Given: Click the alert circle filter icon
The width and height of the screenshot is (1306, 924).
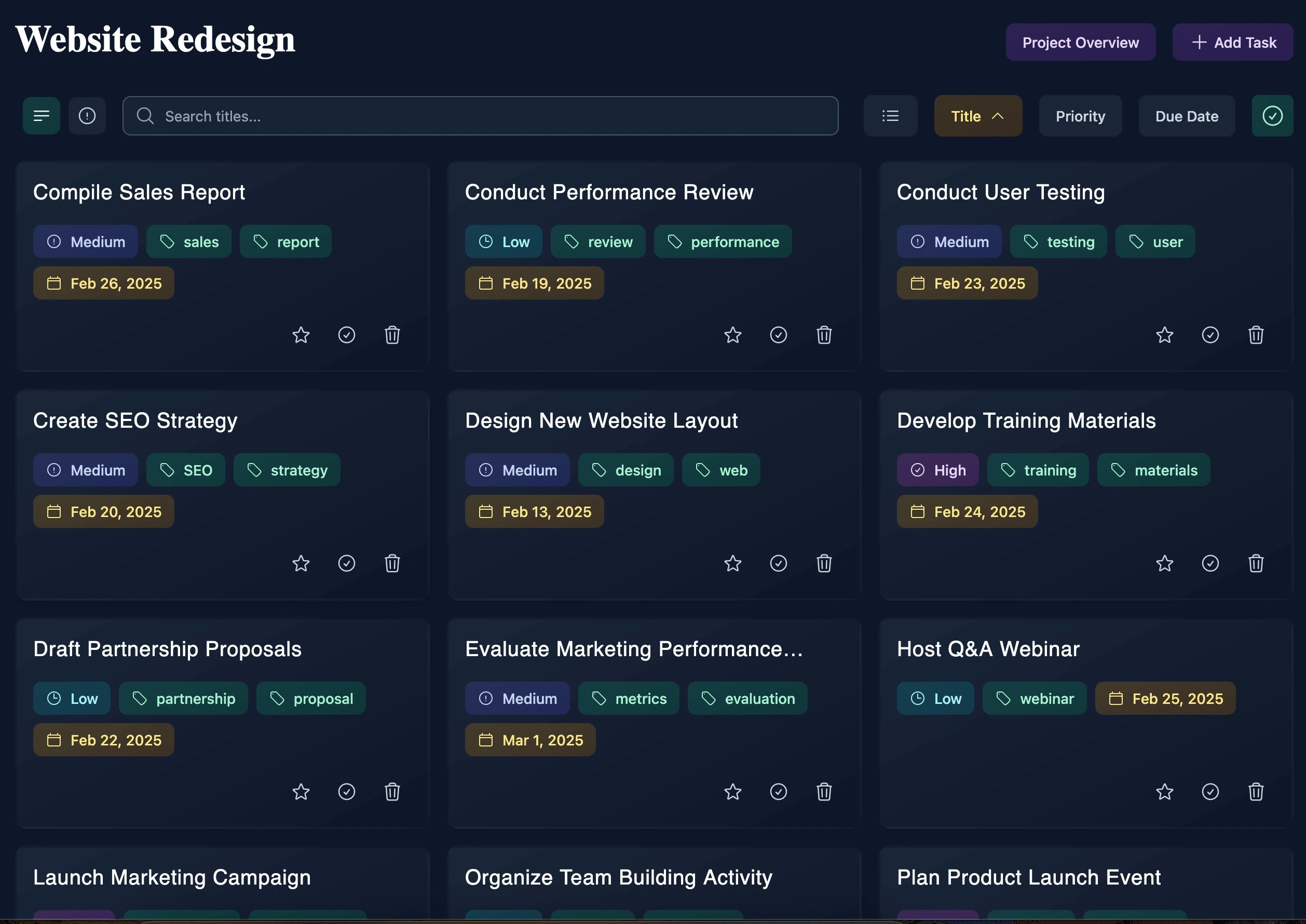Looking at the screenshot, I should [x=87, y=116].
